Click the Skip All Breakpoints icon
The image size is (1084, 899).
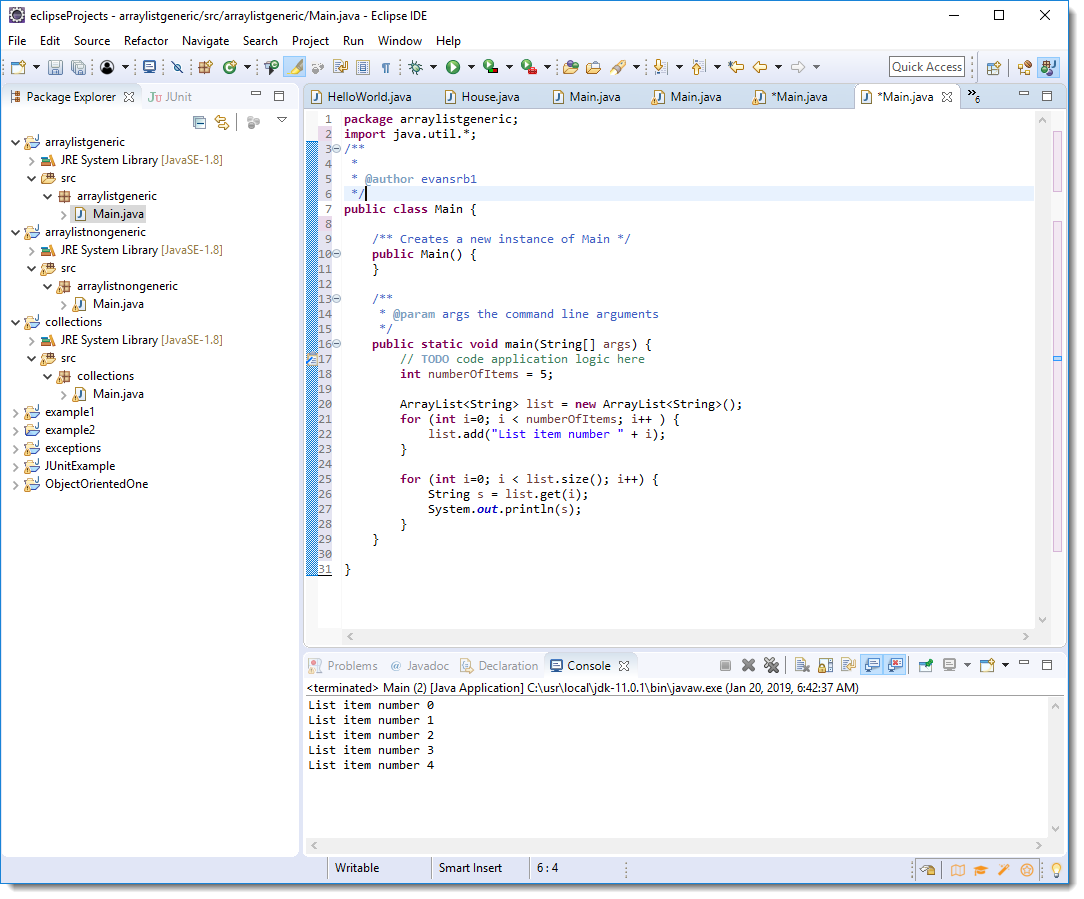tap(177, 67)
